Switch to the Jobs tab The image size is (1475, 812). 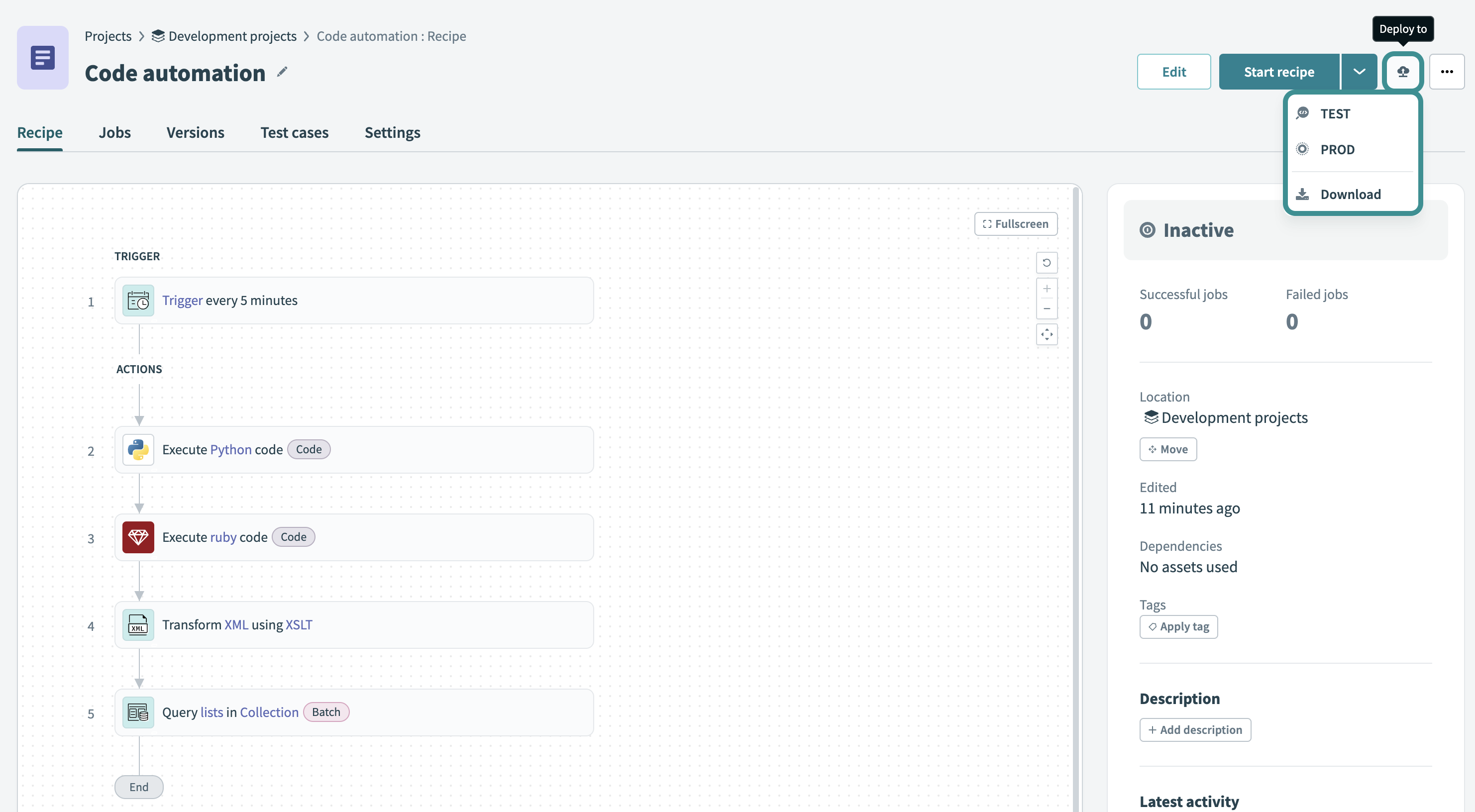coord(114,132)
